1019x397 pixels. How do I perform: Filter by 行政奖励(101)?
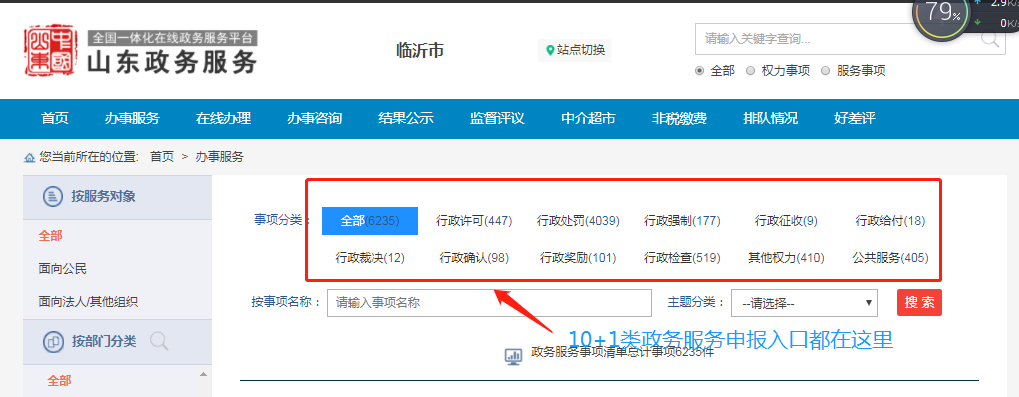578,258
